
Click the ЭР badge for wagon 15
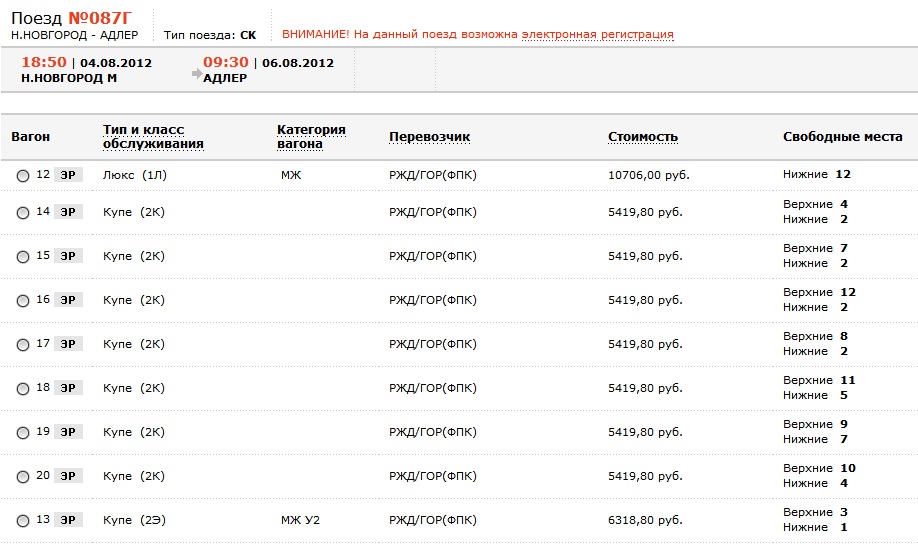68,256
